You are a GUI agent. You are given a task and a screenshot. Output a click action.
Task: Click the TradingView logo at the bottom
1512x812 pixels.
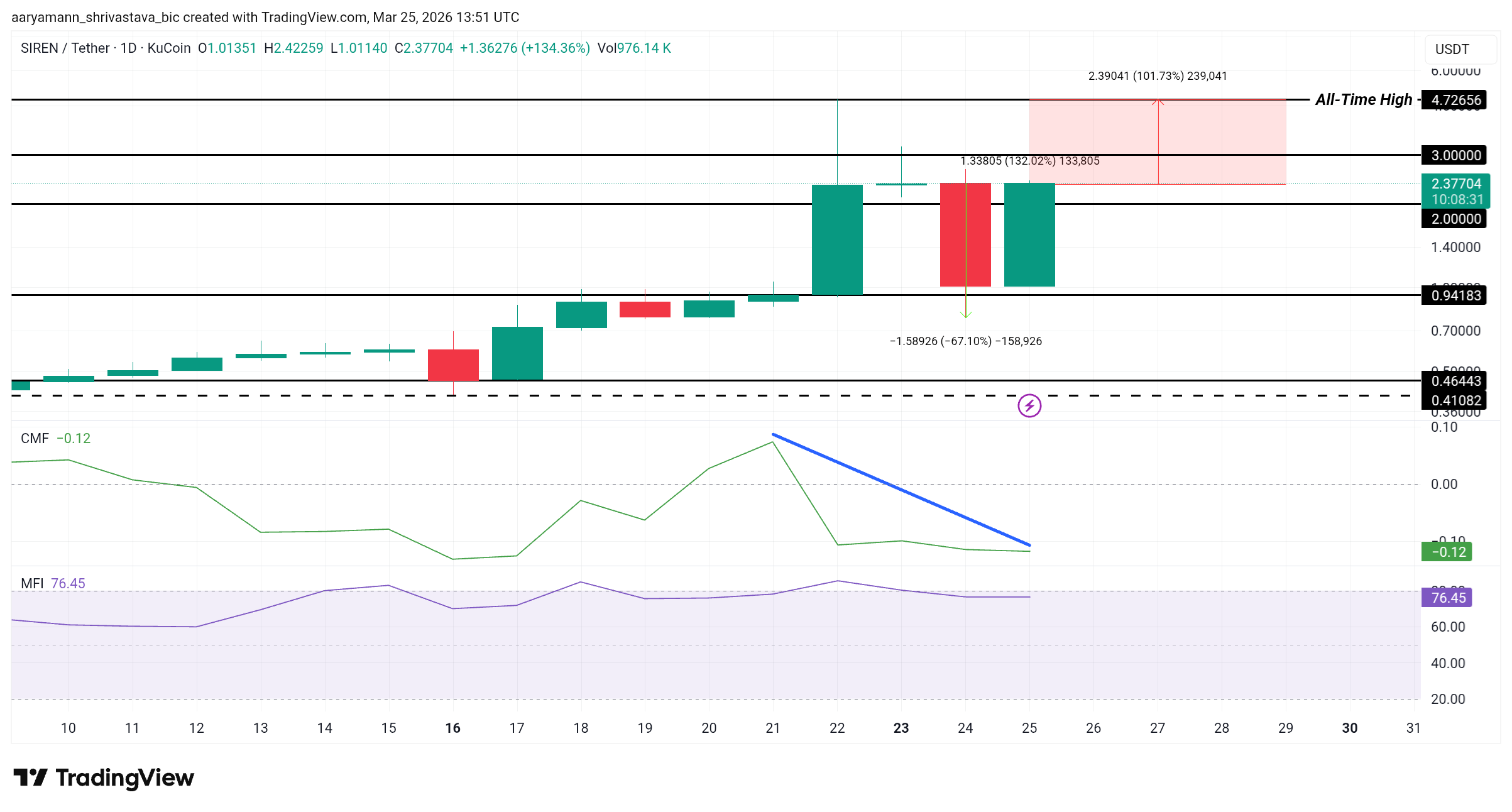coord(104,778)
